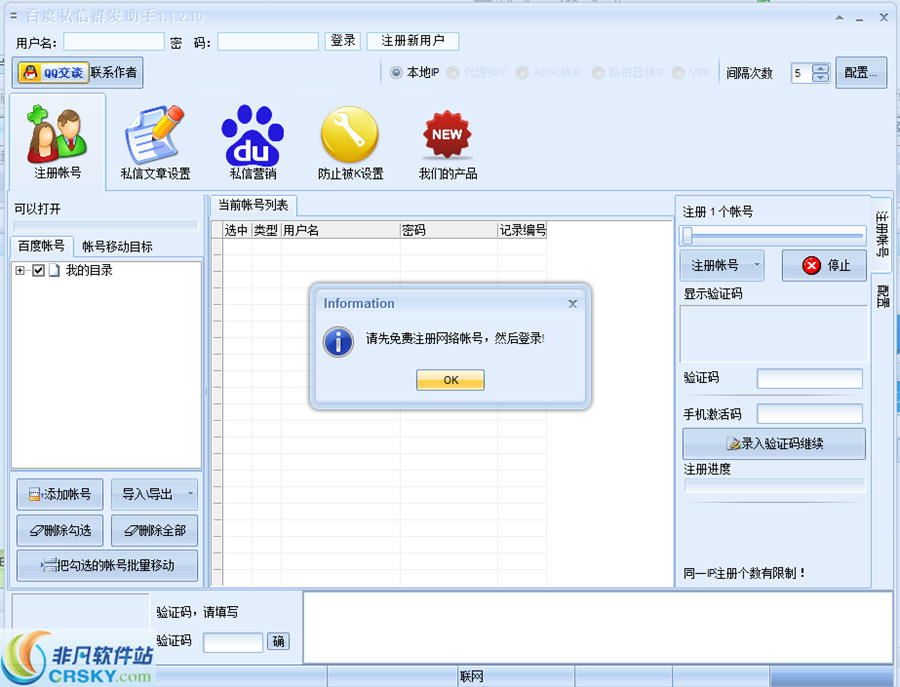This screenshot has width=900, height=687.
Task: Expand the 我的目录 tree node
Action: click(20, 270)
